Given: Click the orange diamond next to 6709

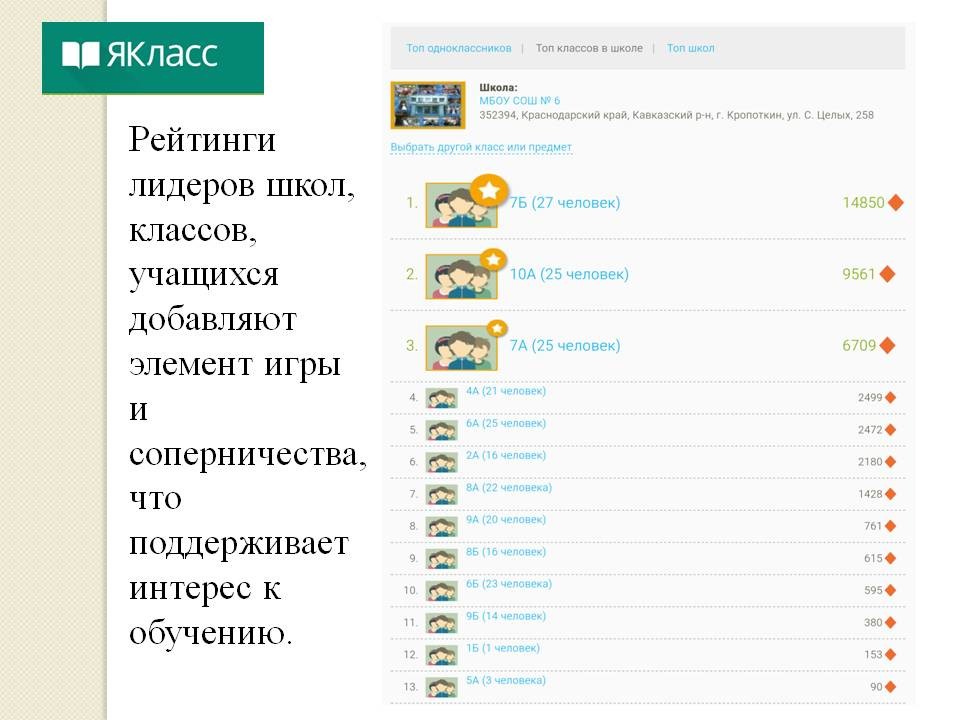Looking at the screenshot, I should tap(887, 346).
